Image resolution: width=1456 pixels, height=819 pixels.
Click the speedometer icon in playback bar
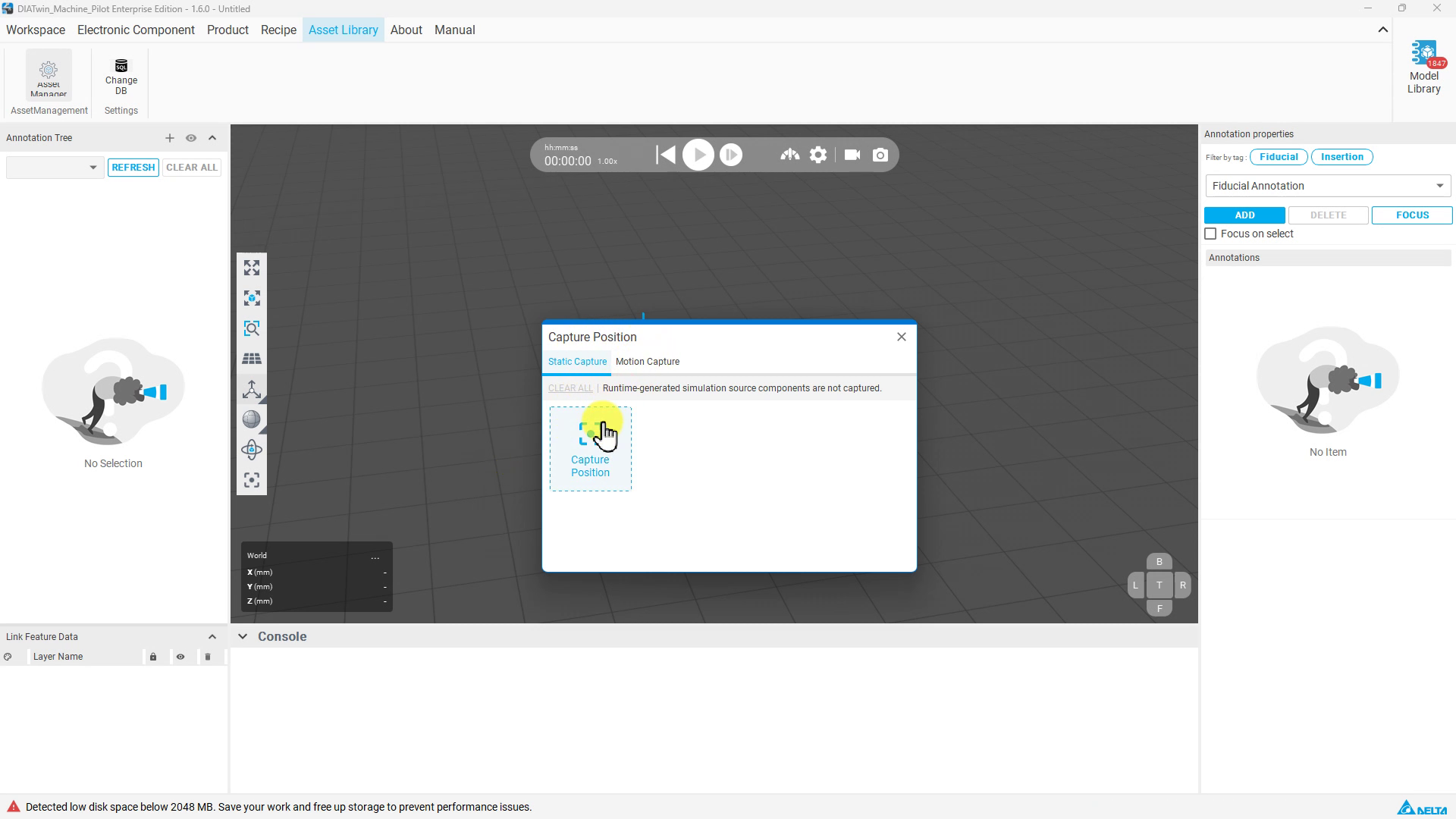[789, 155]
